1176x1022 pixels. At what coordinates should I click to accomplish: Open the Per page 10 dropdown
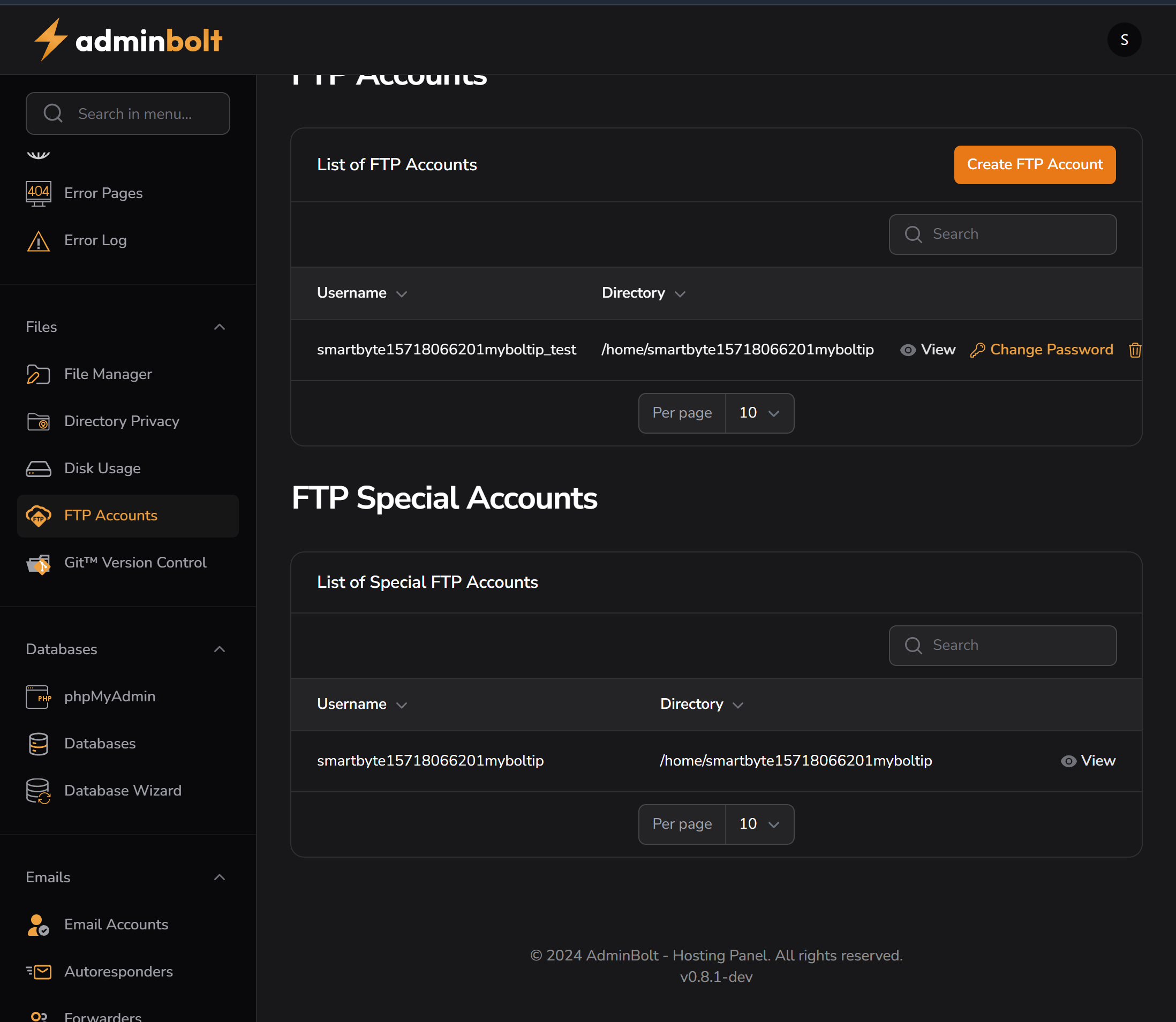click(x=759, y=413)
